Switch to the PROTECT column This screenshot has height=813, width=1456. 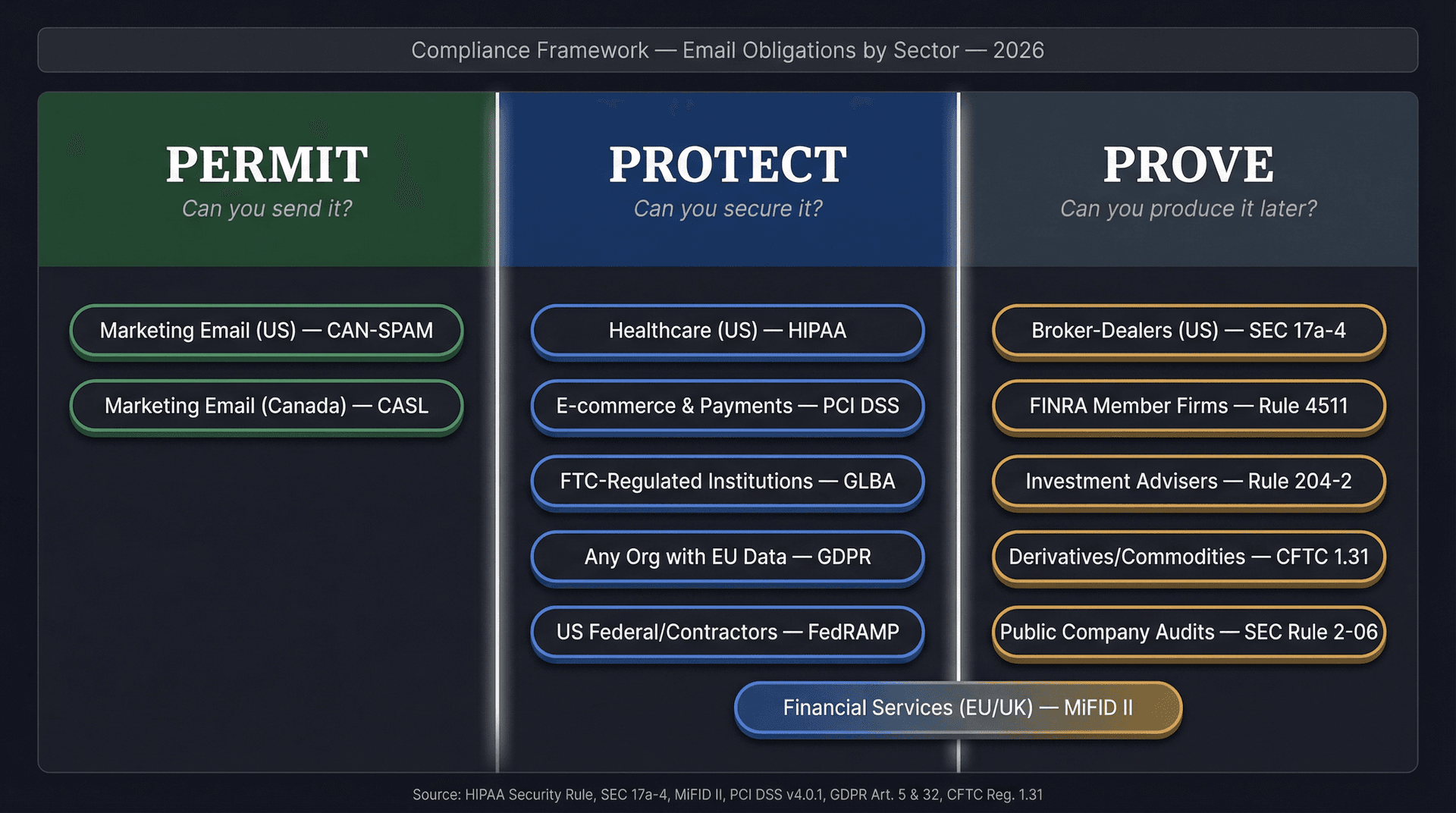point(727,163)
